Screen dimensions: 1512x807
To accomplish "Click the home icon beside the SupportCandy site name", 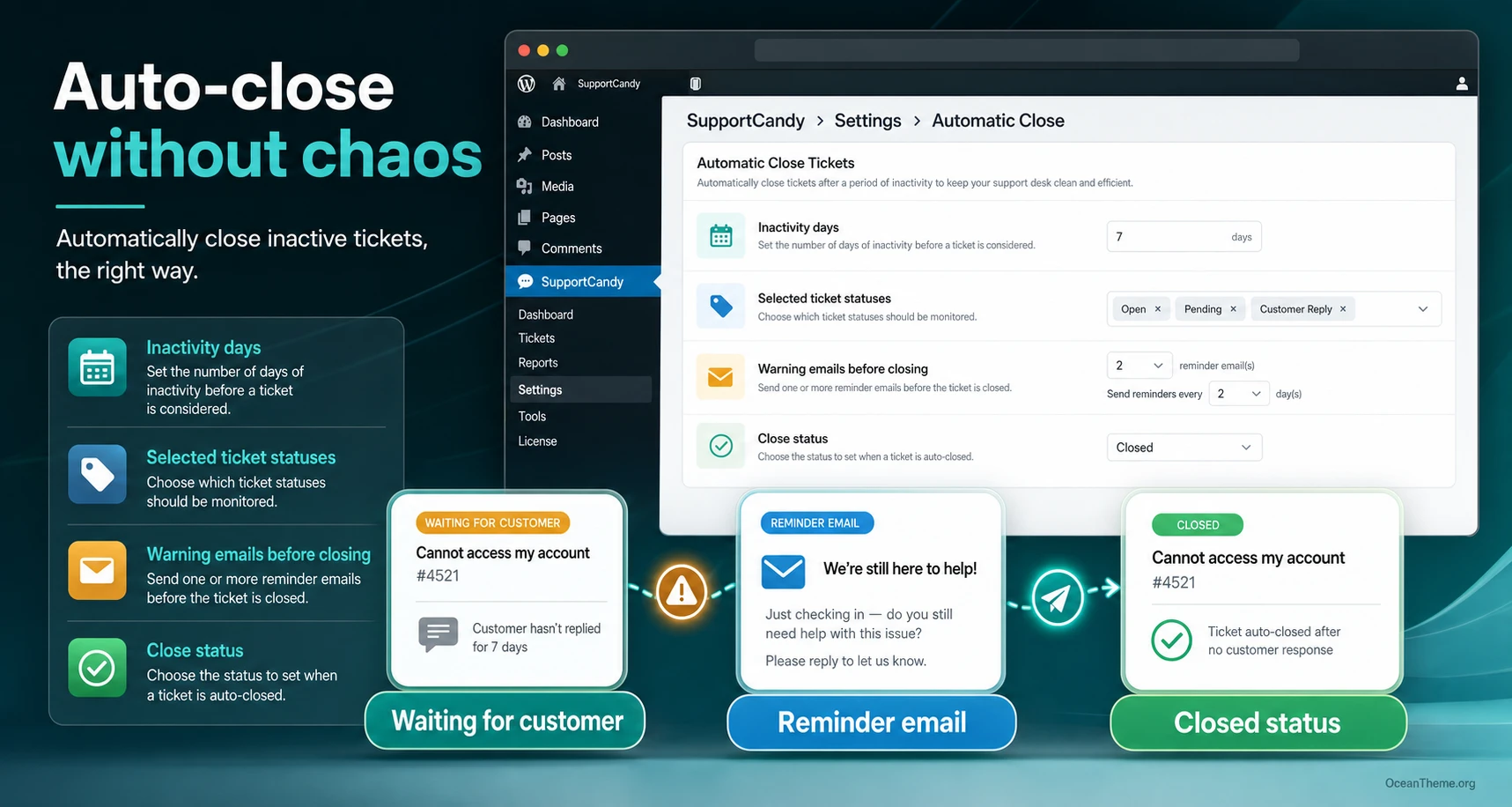I will coord(558,84).
